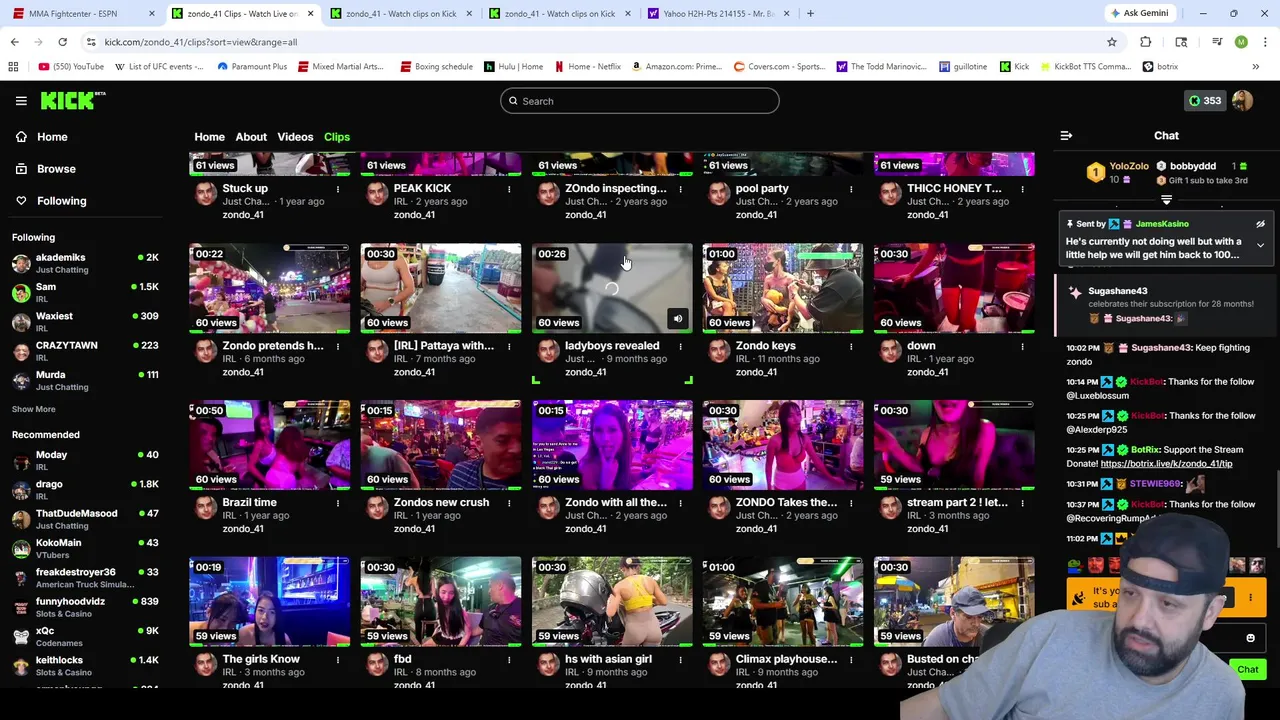Screen dimensions: 1280x720
Task: Go back with browser back arrow
Action: (15, 42)
